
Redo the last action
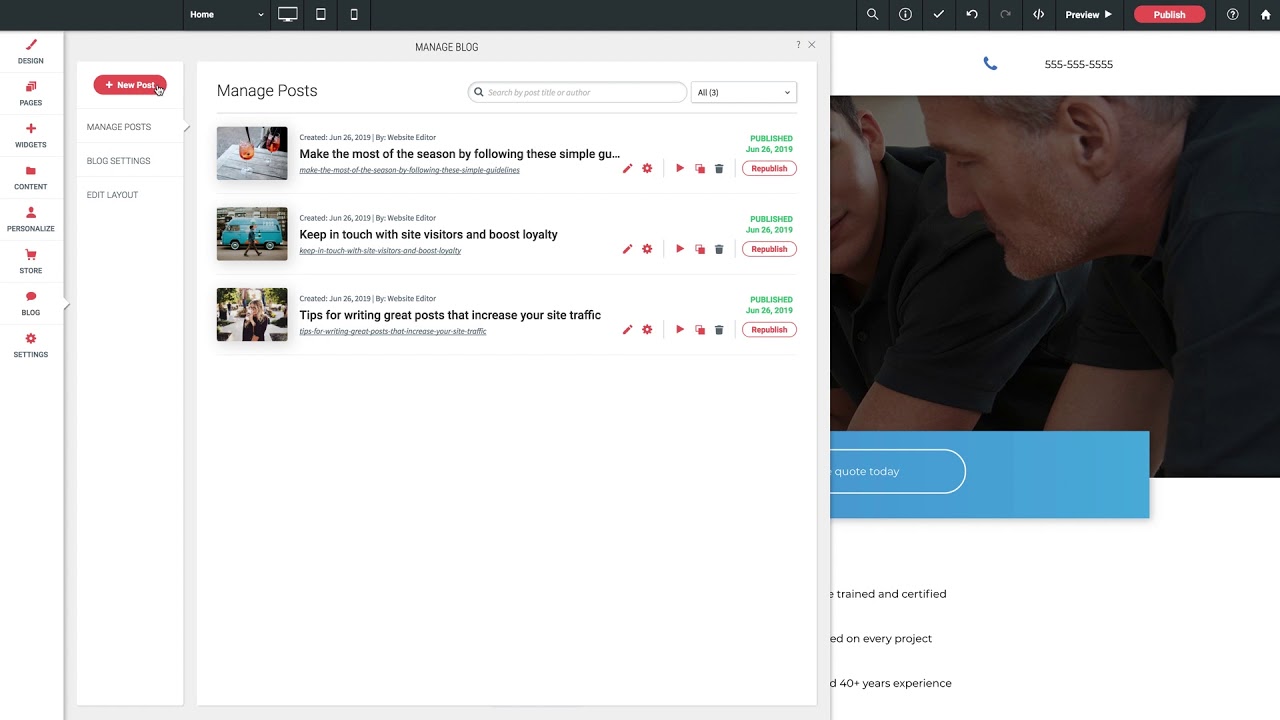click(x=1005, y=14)
